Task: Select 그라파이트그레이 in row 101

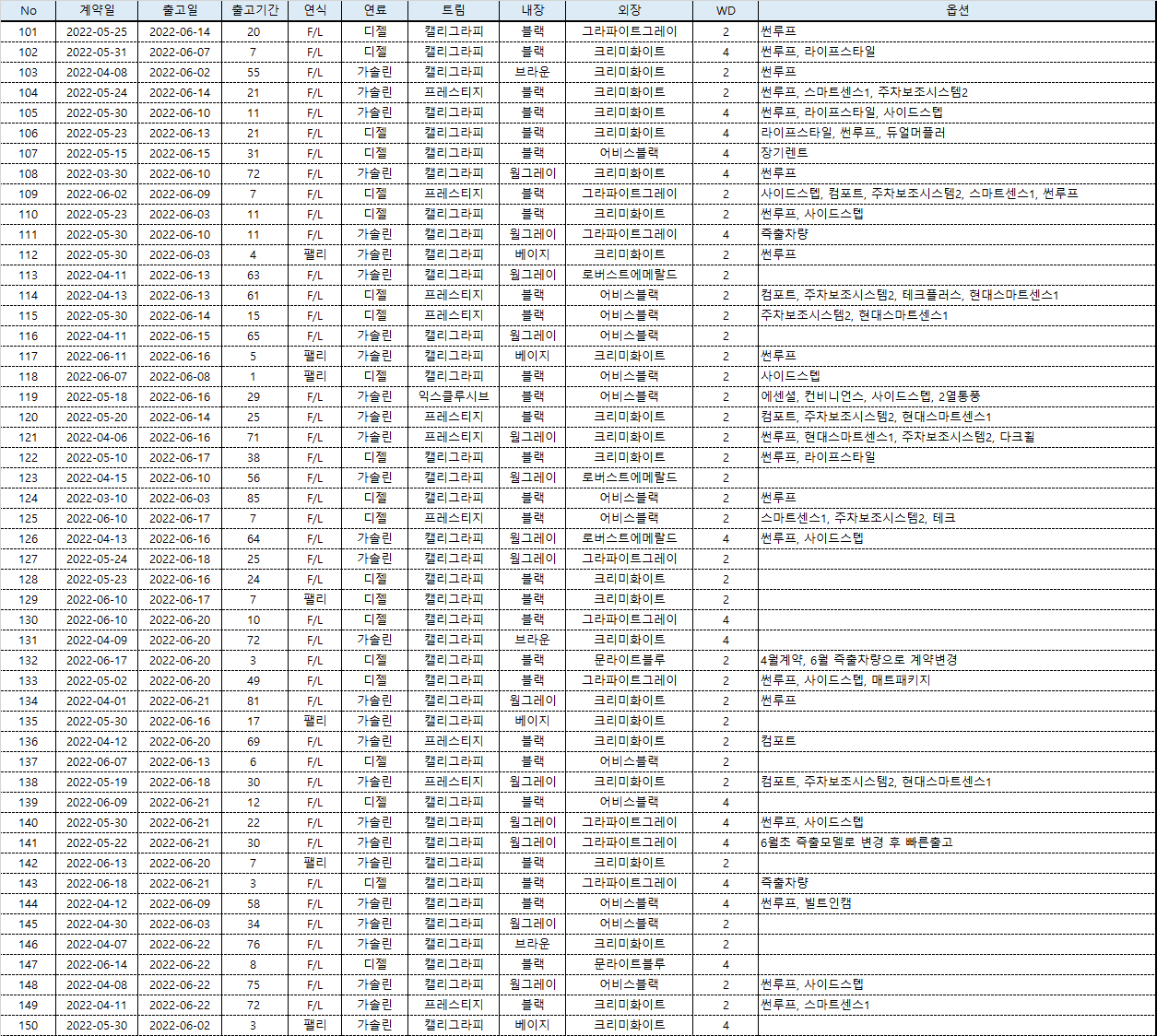Action: tap(630, 31)
